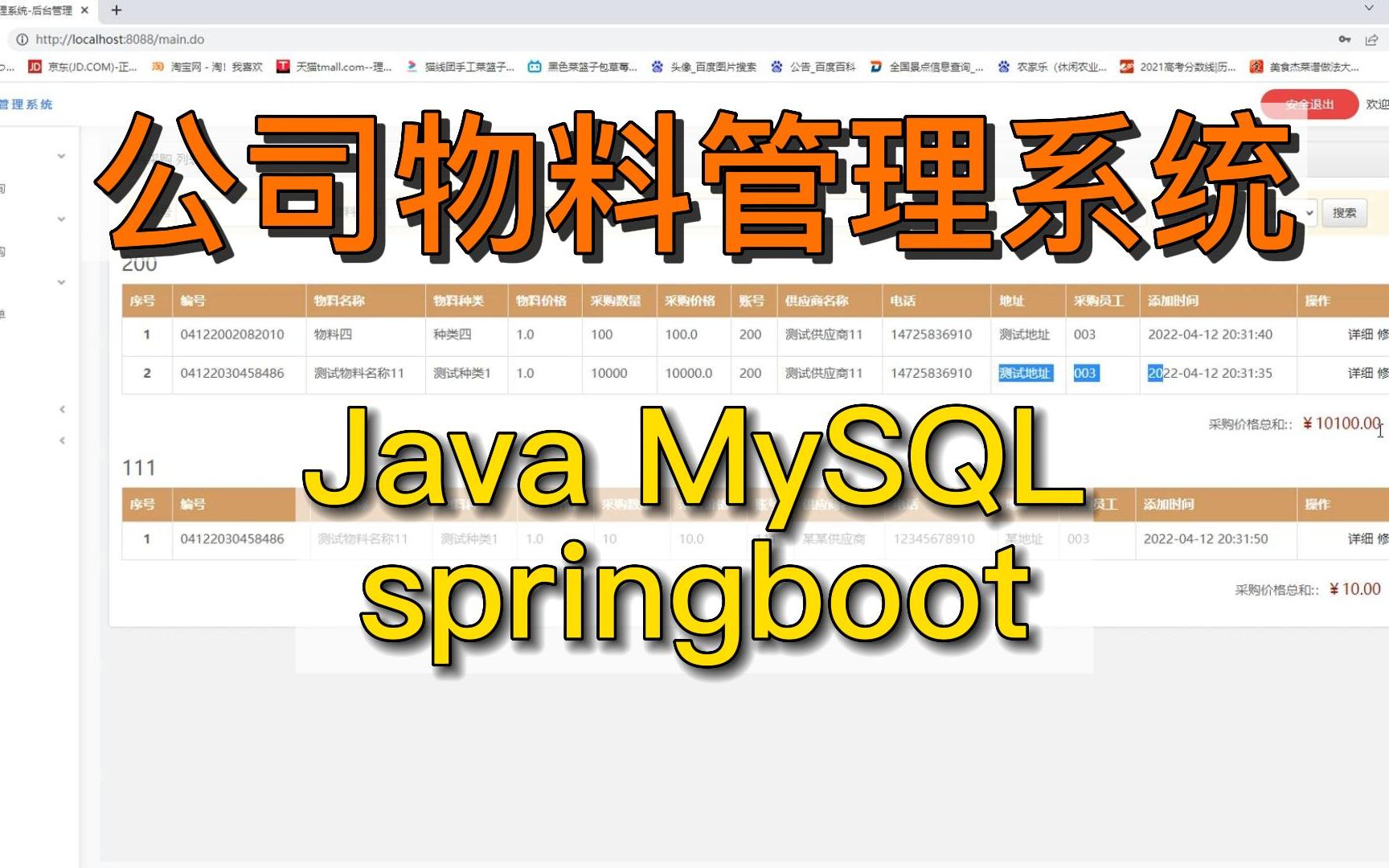The height and width of the screenshot is (868, 1389).
Task: Click the timestamp 2022-04-12 20:31:50
Action: (x=1206, y=538)
